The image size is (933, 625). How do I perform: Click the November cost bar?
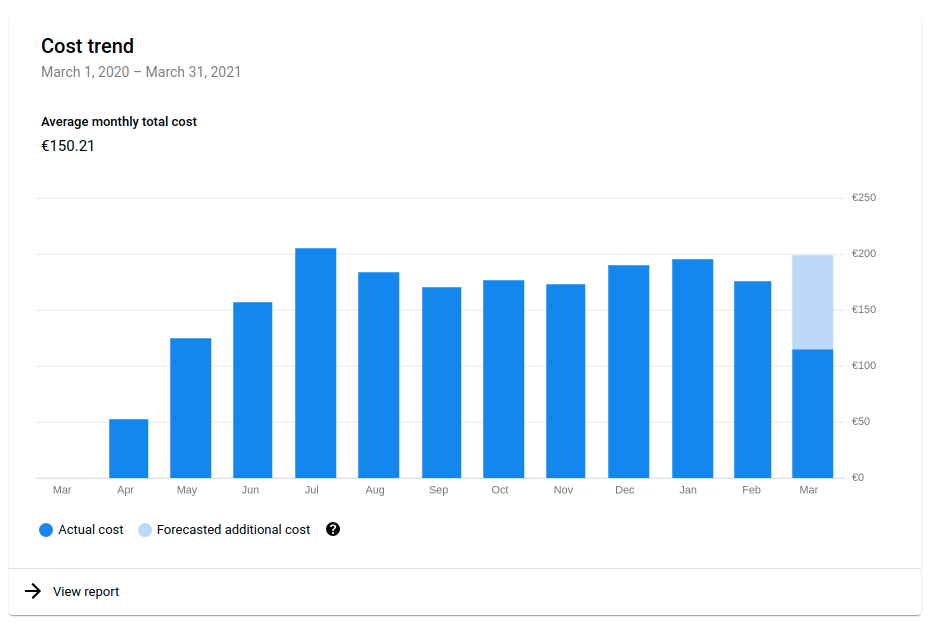(x=565, y=381)
